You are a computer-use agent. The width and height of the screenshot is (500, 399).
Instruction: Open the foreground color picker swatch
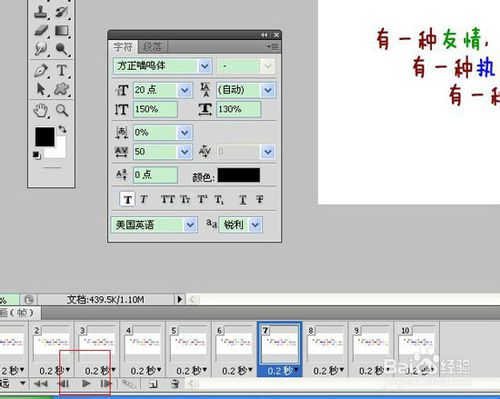point(45,137)
